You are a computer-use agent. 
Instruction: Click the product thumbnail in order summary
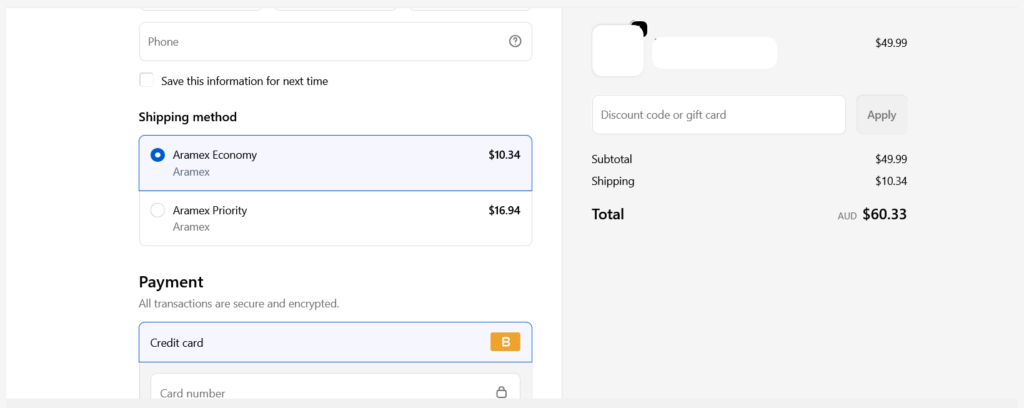coord(617,51)
